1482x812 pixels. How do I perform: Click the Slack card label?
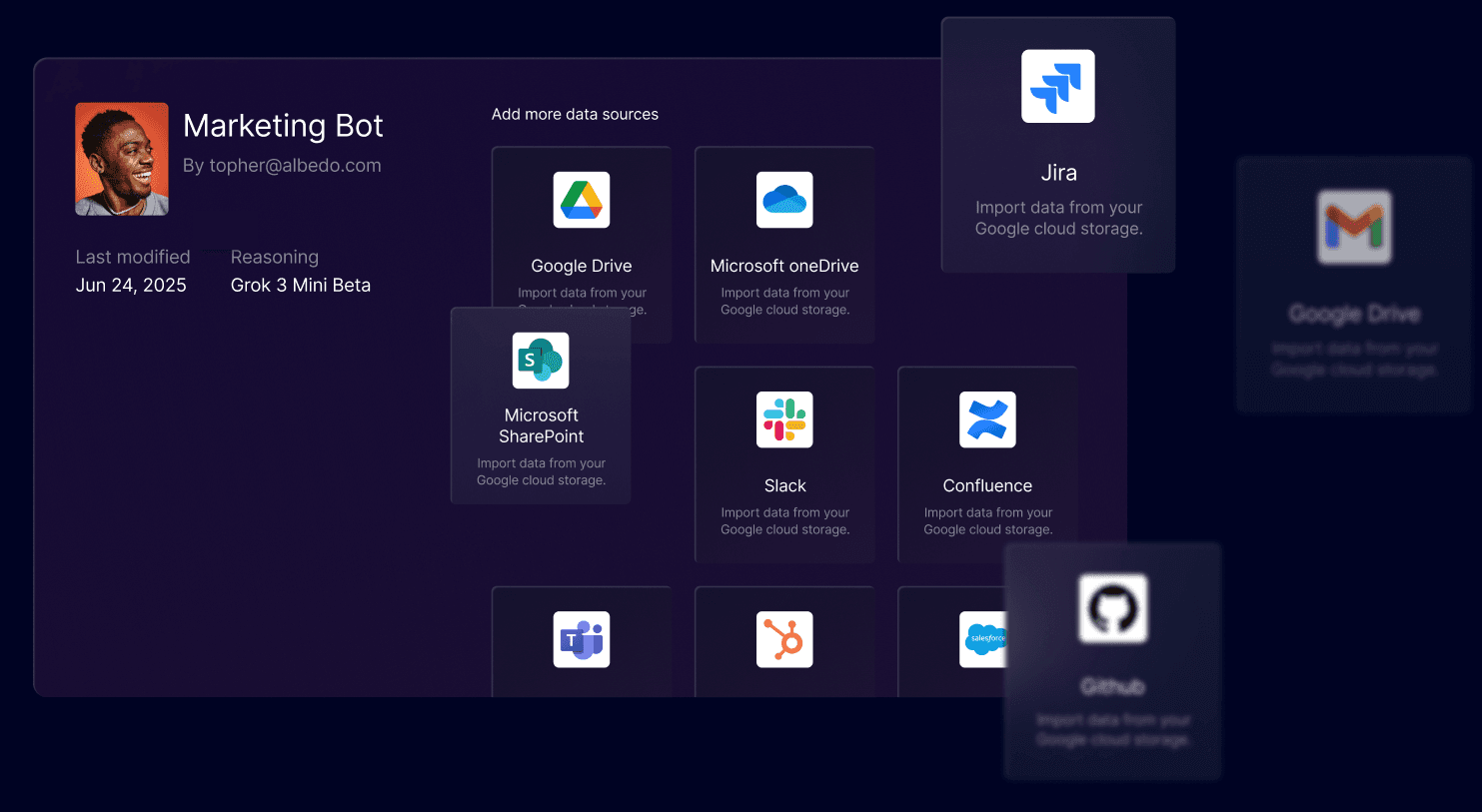coord(784,486)
